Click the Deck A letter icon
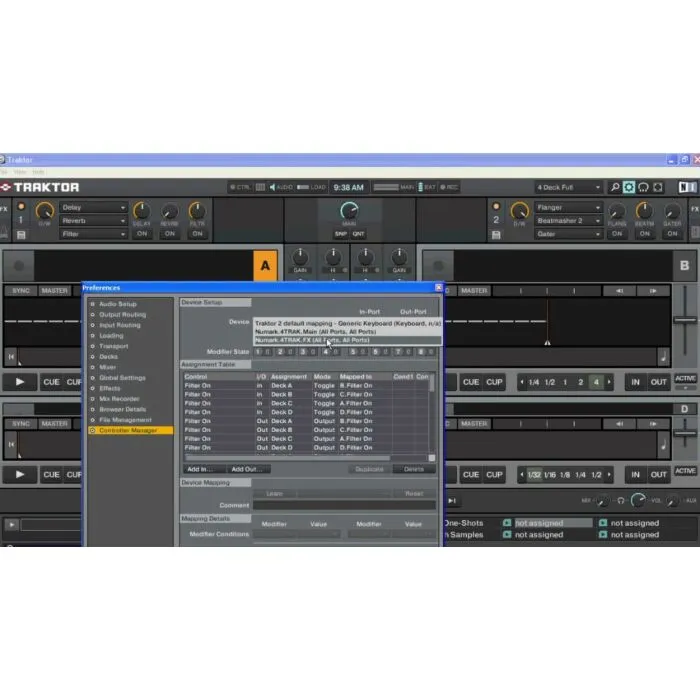The image size is (700, 700). click(265, 266)
